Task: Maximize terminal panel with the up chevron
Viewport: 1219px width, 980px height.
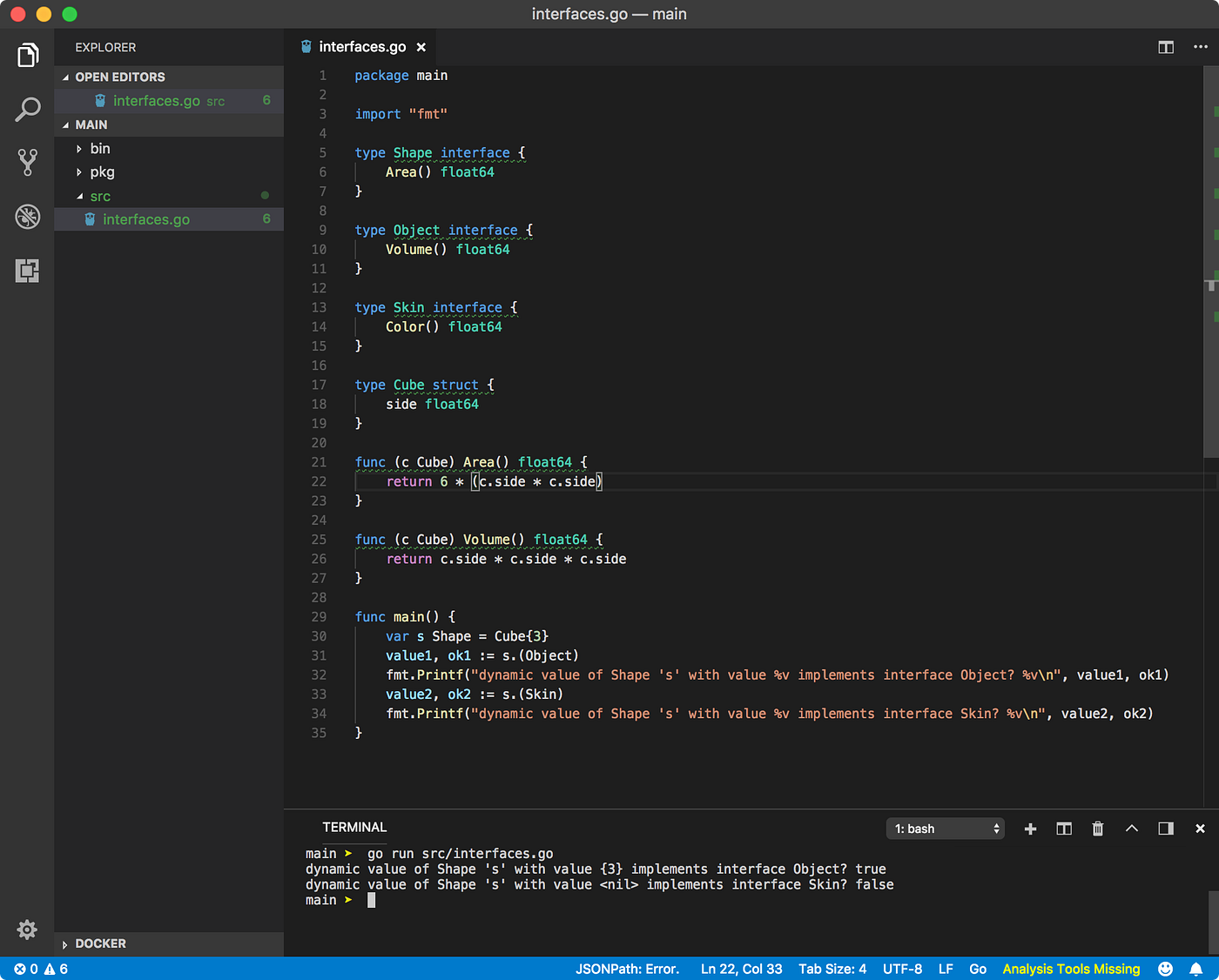Action: point(1132,829)
